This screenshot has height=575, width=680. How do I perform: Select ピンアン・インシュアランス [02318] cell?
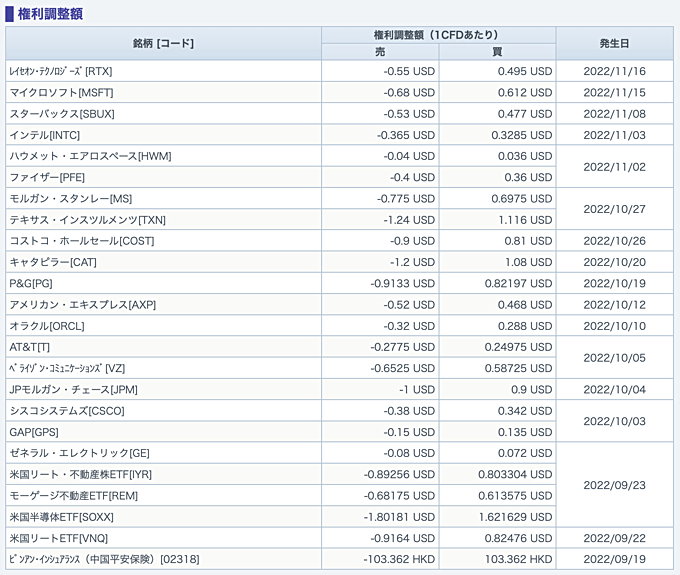tap(163, 559)
